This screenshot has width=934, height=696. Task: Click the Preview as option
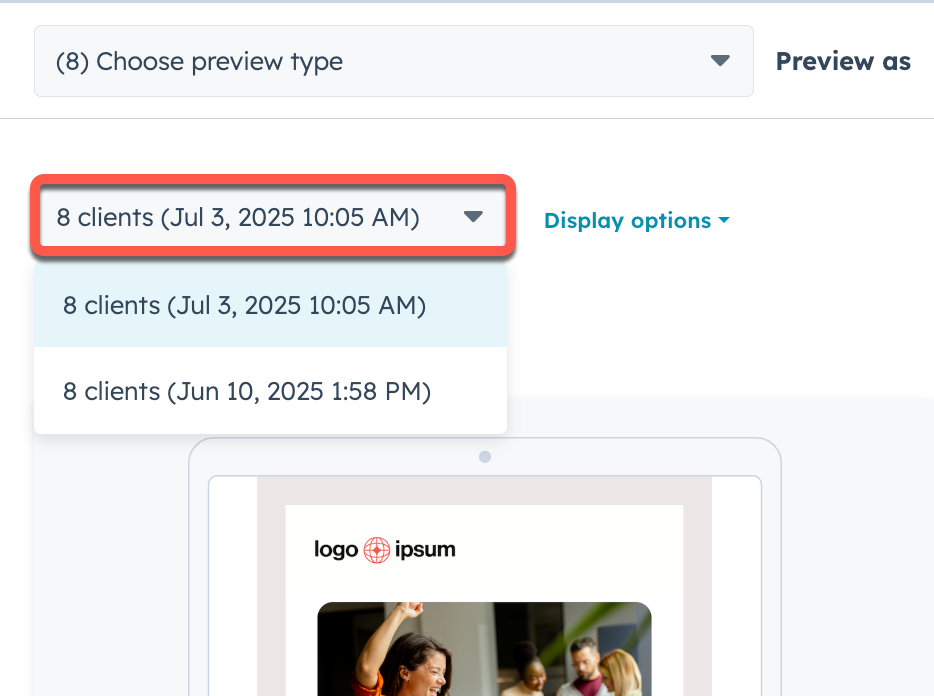click(x=843, y=61)
